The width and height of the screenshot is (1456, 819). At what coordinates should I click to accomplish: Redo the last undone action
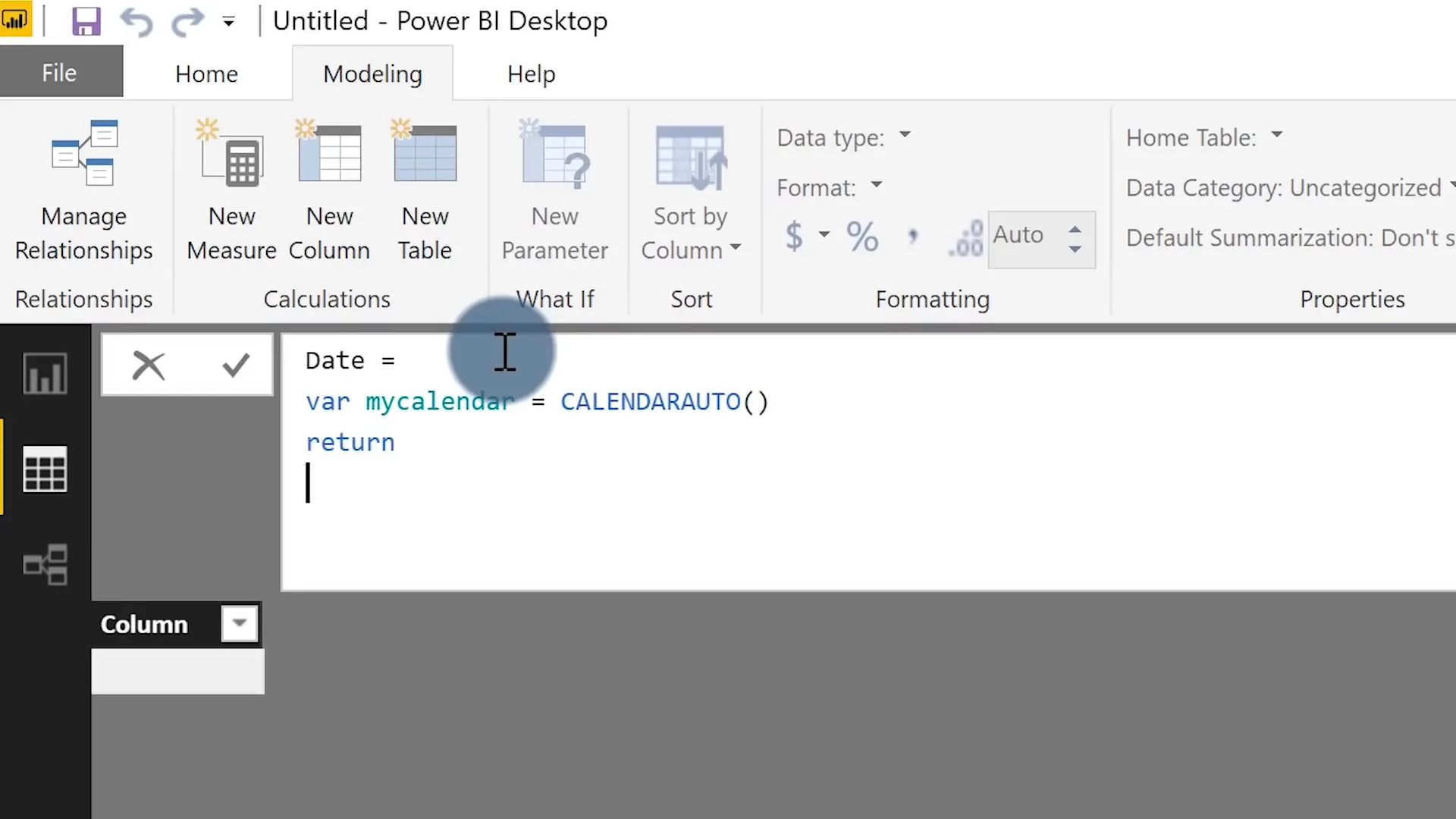coord(187,21)
